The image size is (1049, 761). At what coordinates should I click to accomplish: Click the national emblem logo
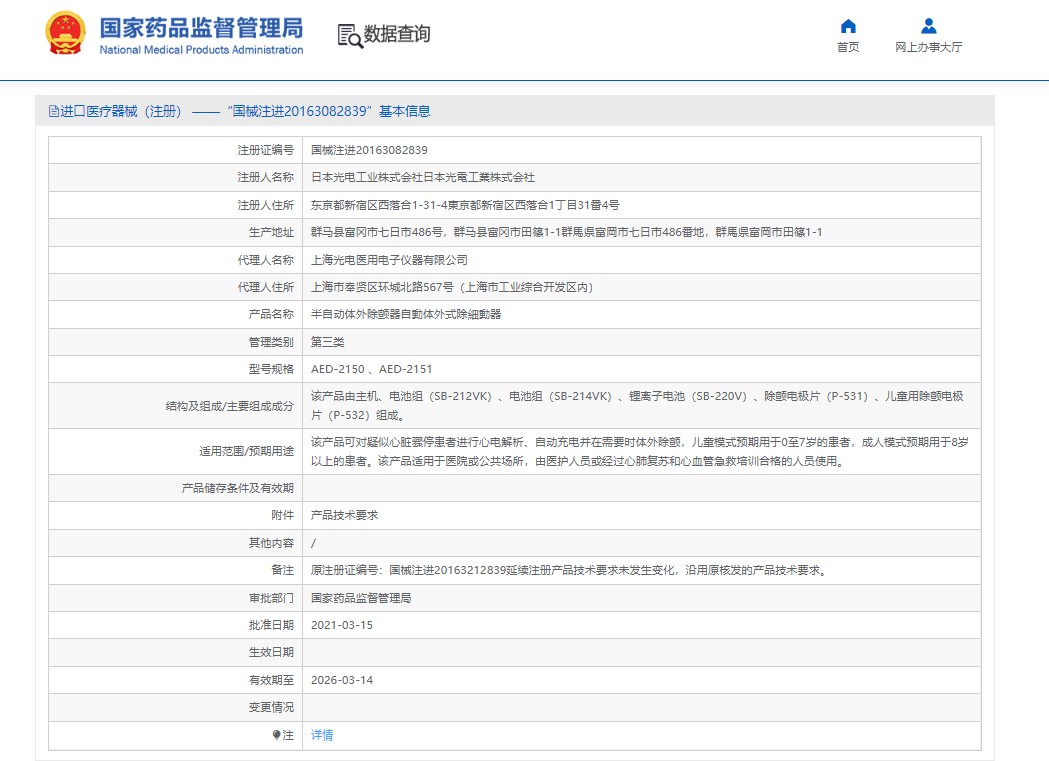pos(65,33)
